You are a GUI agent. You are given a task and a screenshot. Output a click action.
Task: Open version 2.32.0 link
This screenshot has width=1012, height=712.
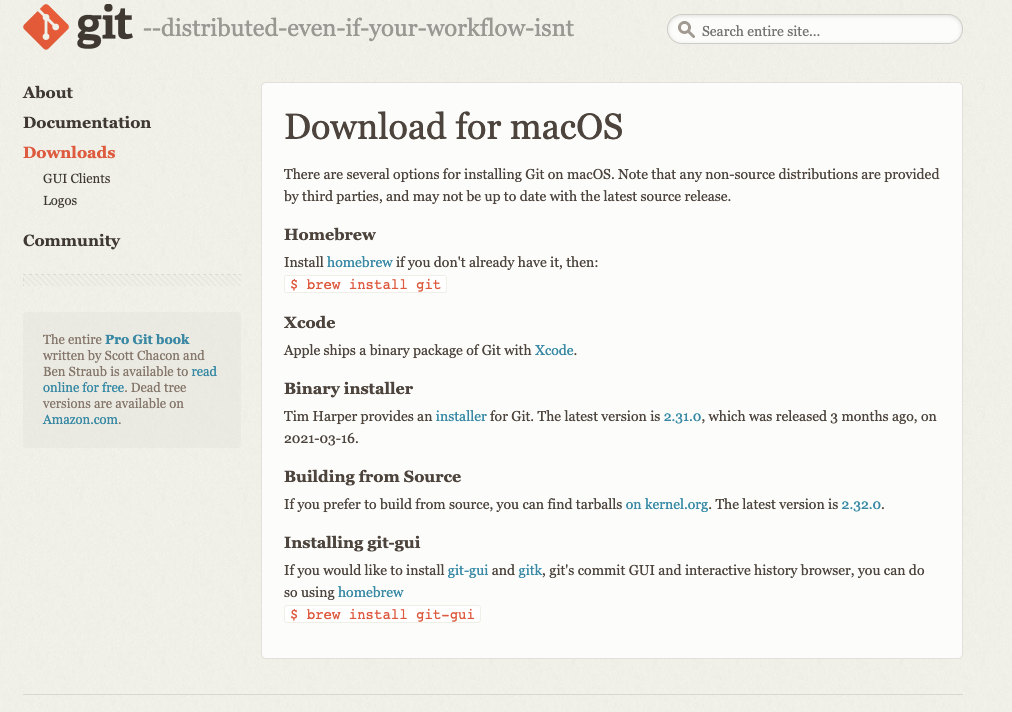tap(861, 504)
